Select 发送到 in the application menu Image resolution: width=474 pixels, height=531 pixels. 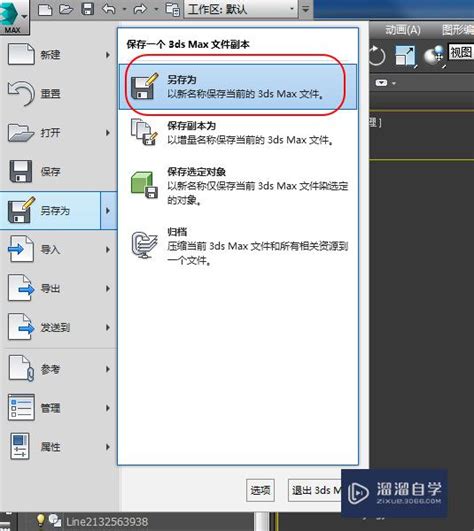(59, 327)
